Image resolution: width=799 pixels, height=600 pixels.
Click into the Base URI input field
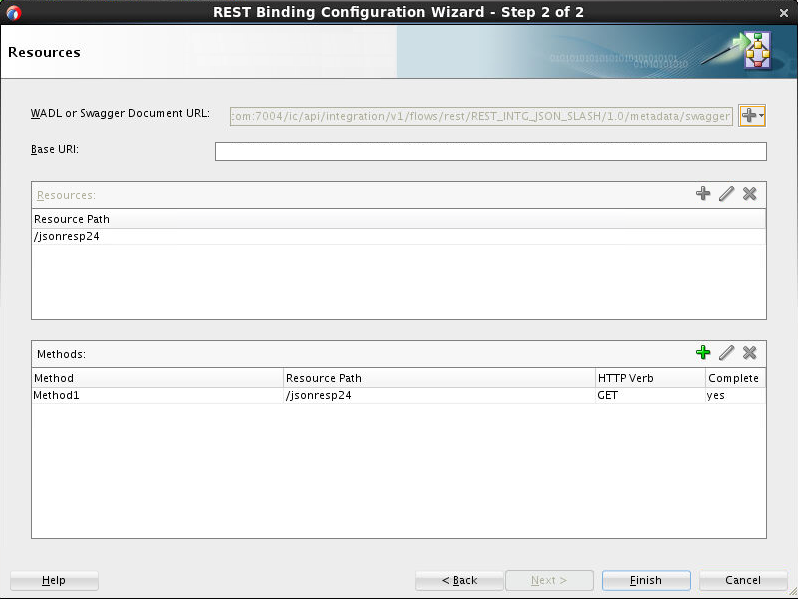pos(491,151)
